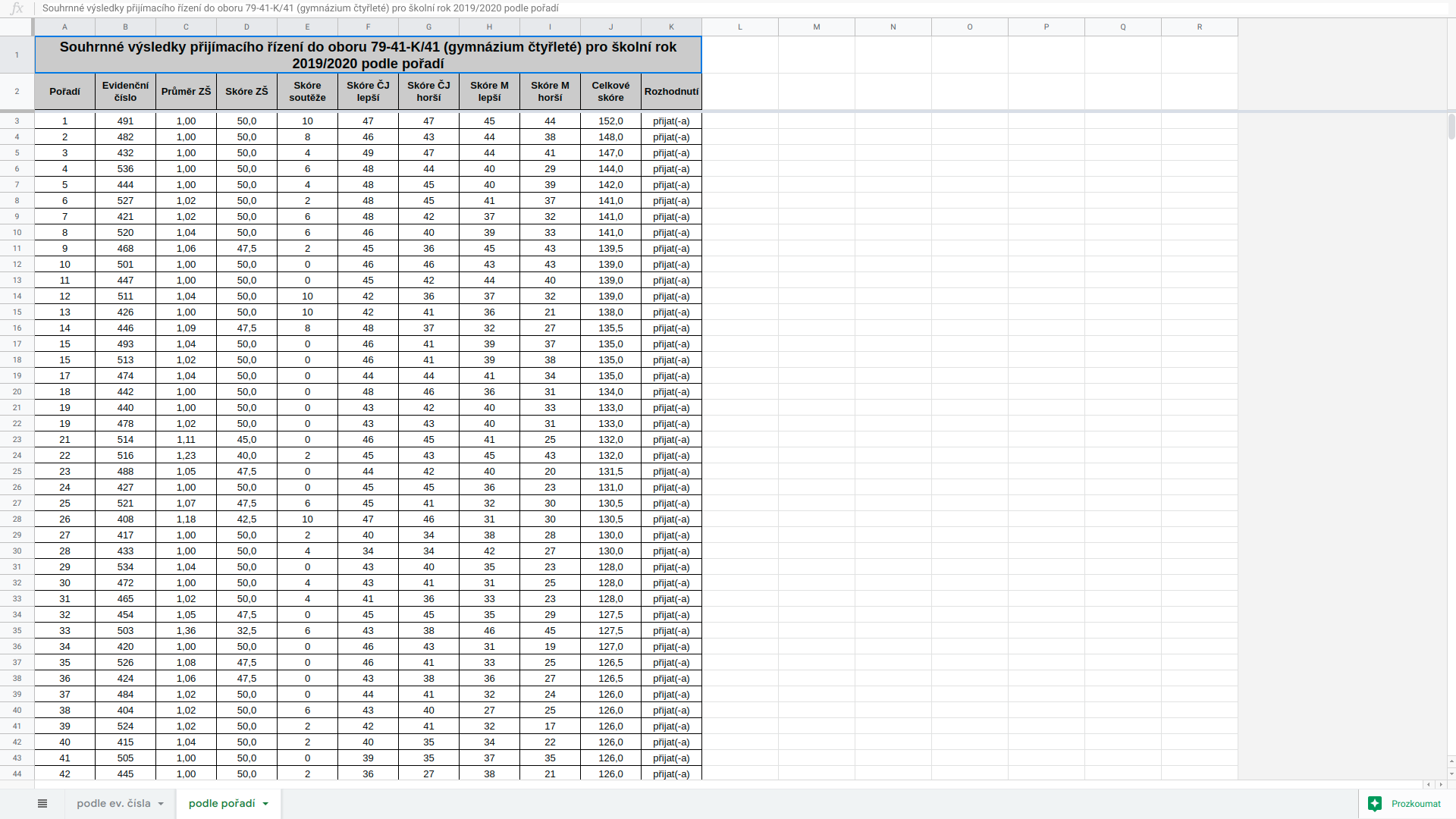
Task: Click the fx formula icon
Action: click(17, 8)
